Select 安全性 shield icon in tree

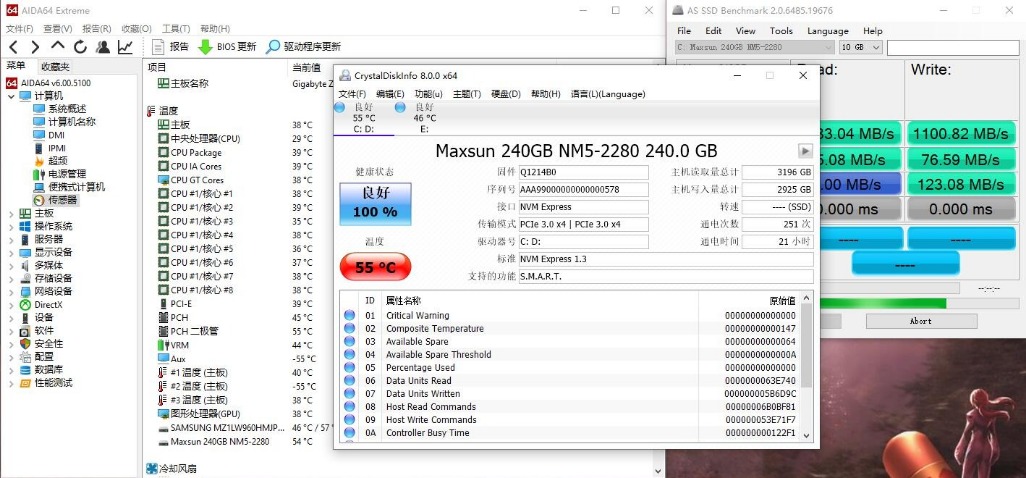click(x=25, y=344)
